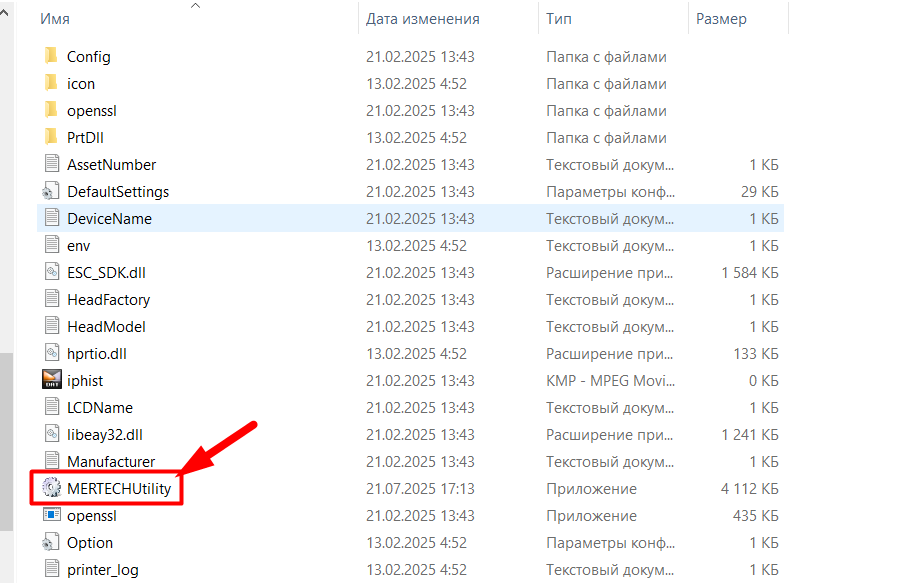Sort by the Размер column header
Screen dimensions: 905x583
click(x=721, y=19)
